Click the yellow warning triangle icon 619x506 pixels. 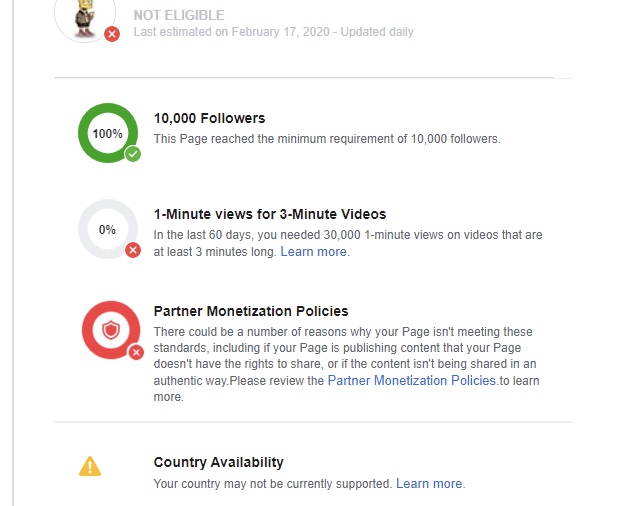(90, 466)
